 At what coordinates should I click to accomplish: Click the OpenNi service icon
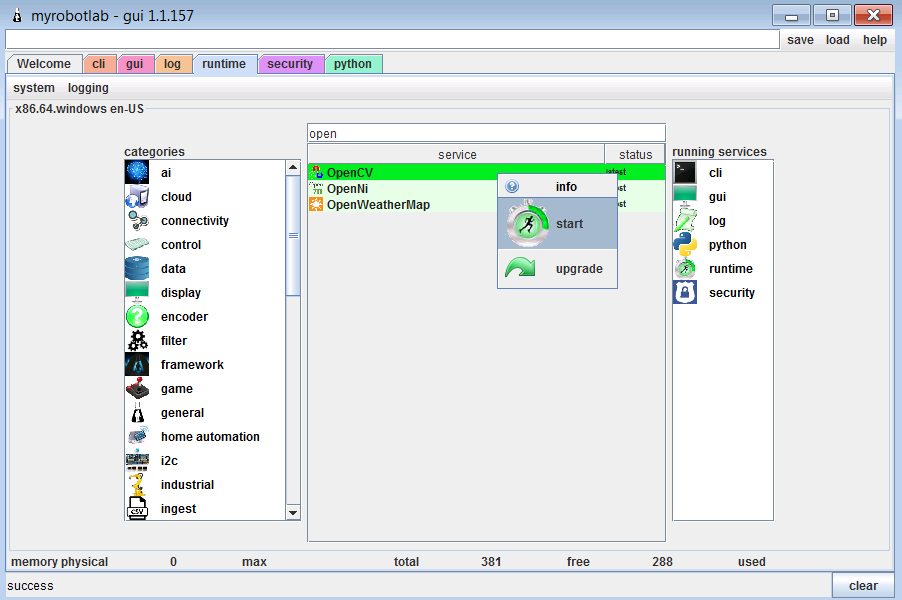[316, 188]
